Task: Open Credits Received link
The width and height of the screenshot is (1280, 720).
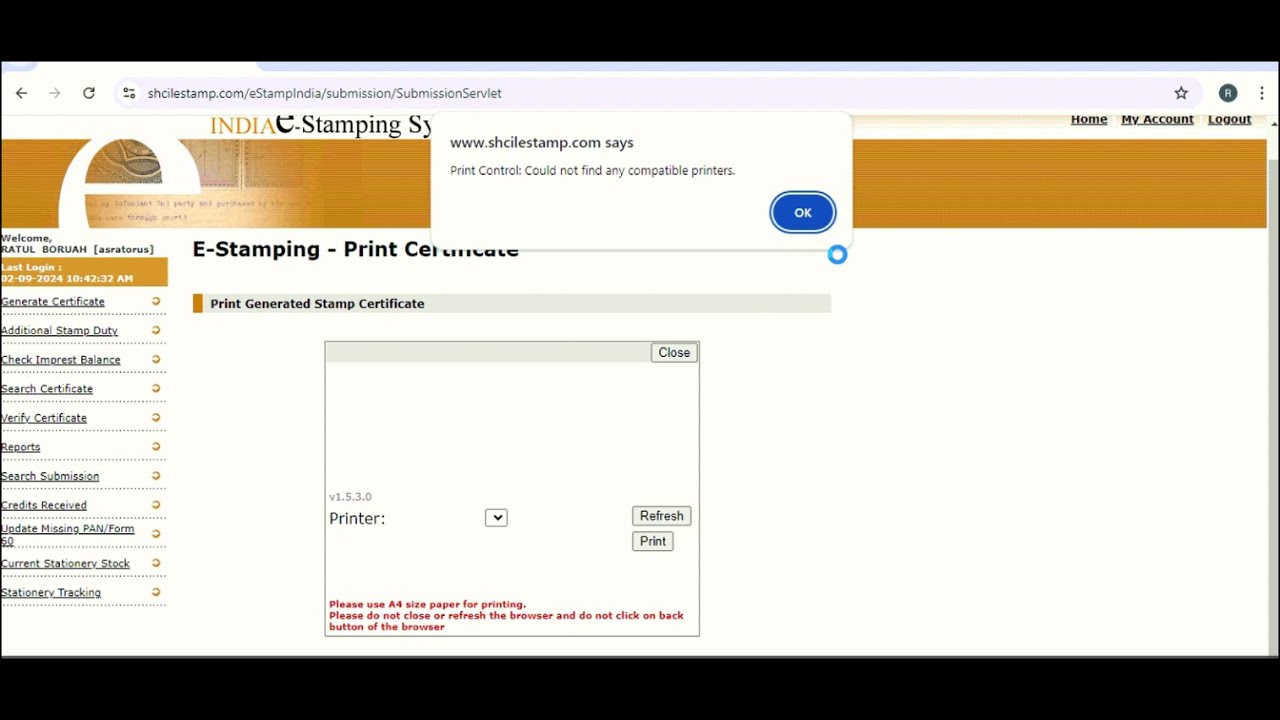Action: point(44,504)
